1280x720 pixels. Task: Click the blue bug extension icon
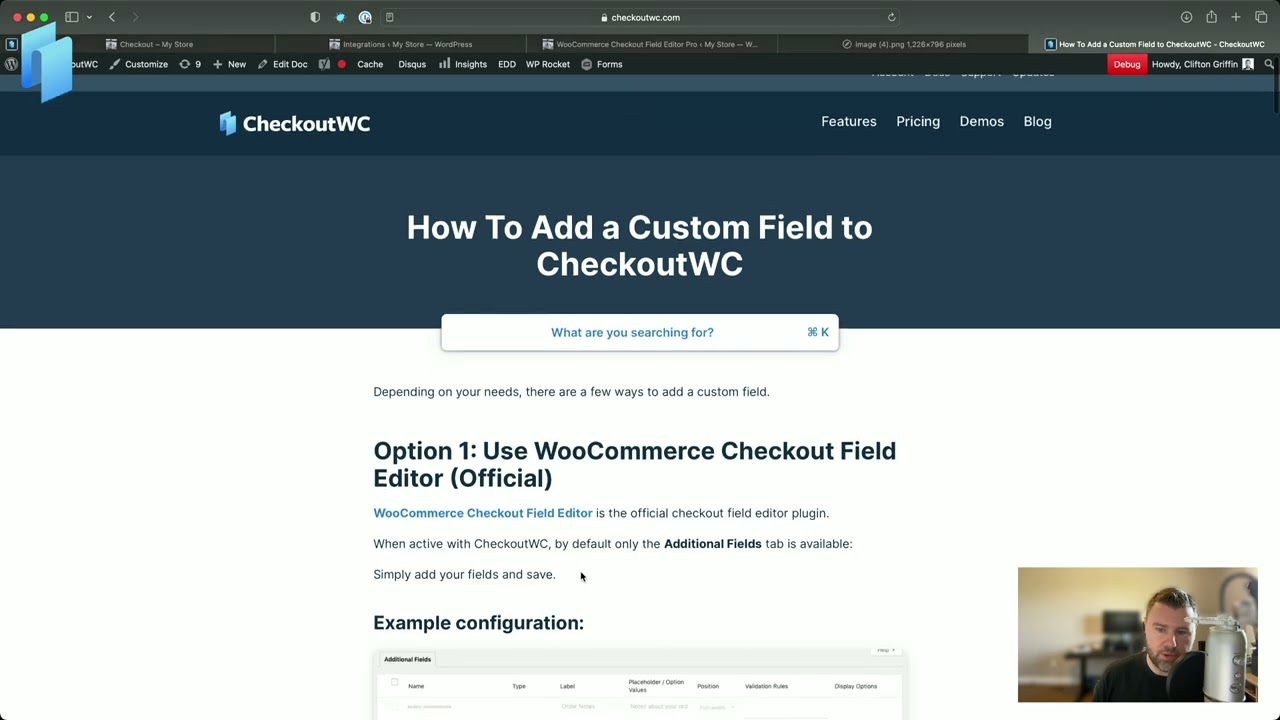coord(340,17)
